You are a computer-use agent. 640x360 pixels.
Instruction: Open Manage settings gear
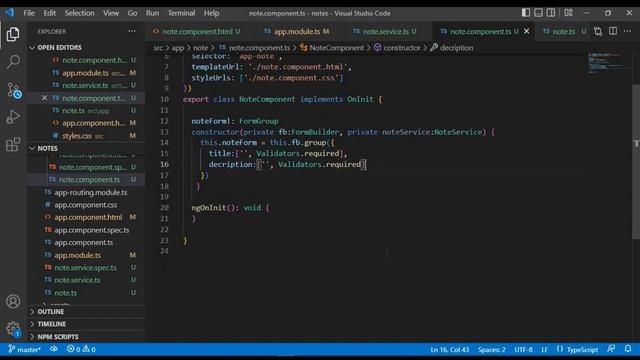point(13,329)
